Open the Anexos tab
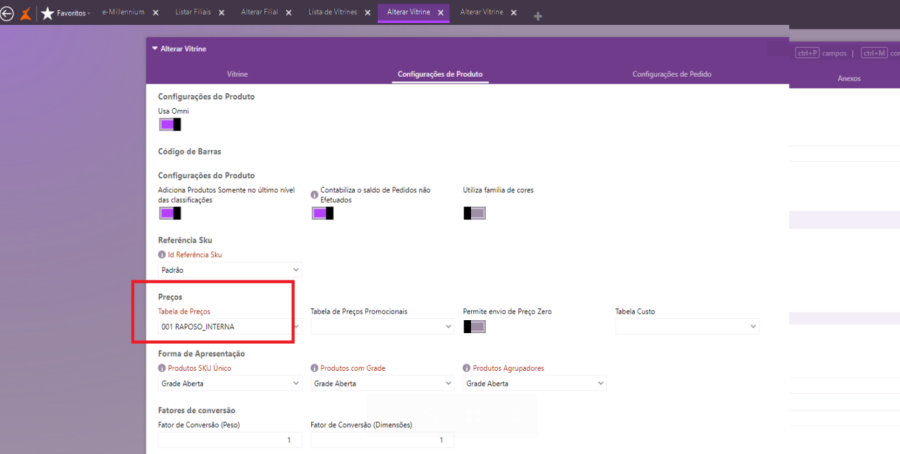 click(849, 79)
